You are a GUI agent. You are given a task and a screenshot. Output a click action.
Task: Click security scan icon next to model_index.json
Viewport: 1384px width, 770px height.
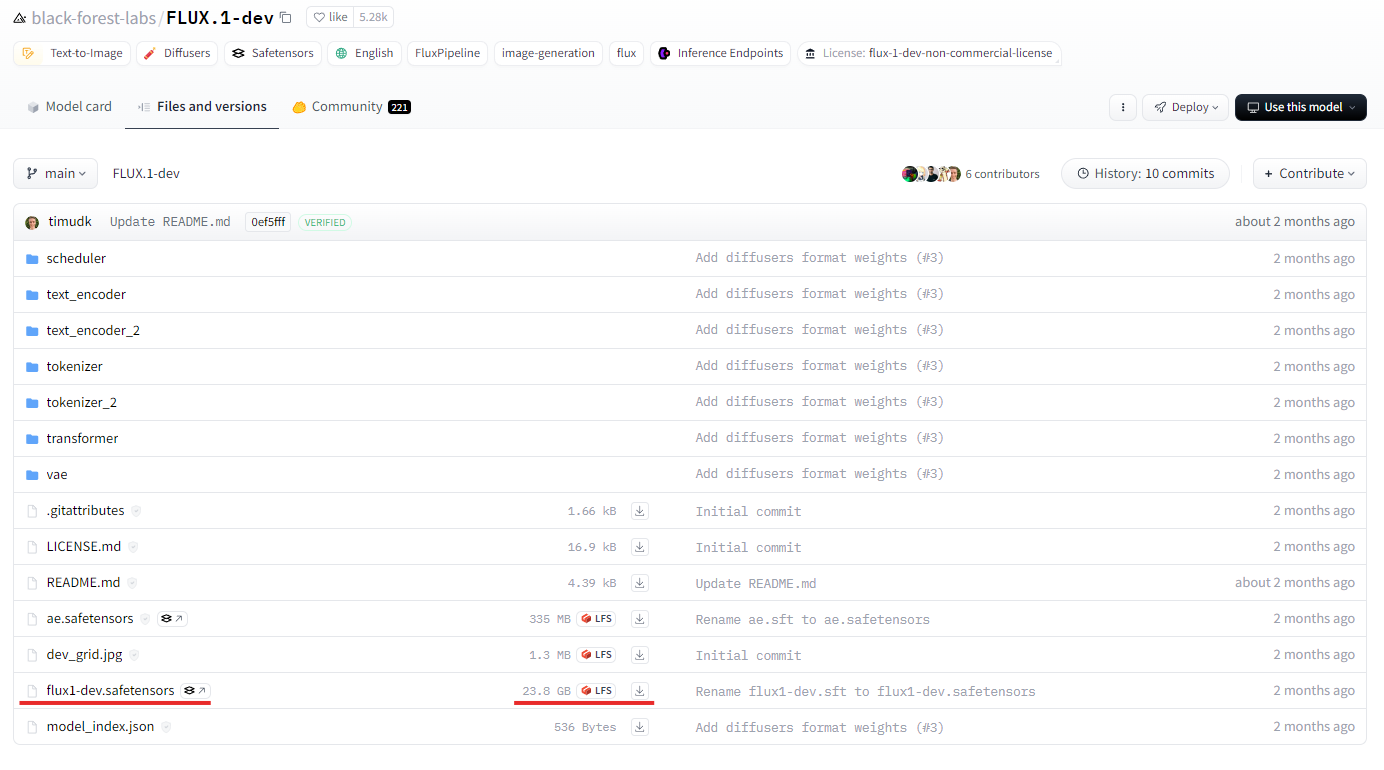pyautogui.click(x=166, y=727)
